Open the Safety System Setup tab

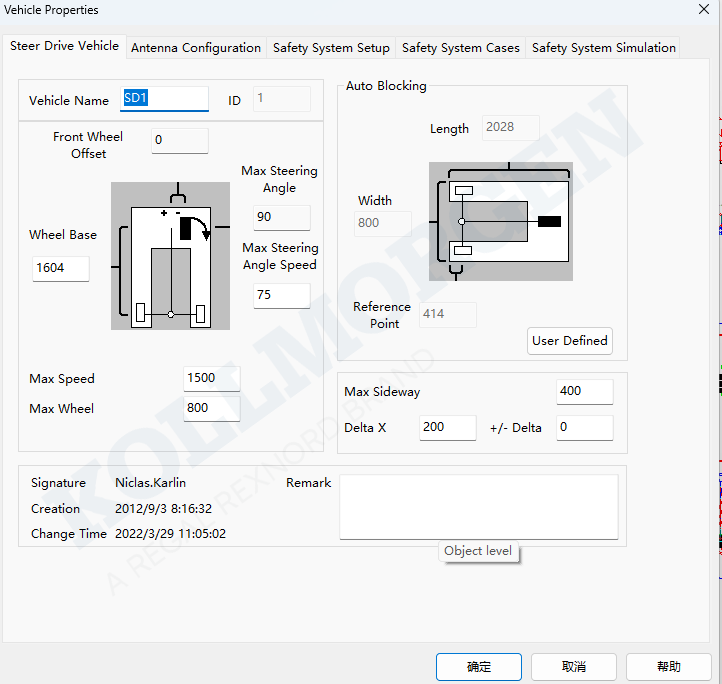(331, 48)
